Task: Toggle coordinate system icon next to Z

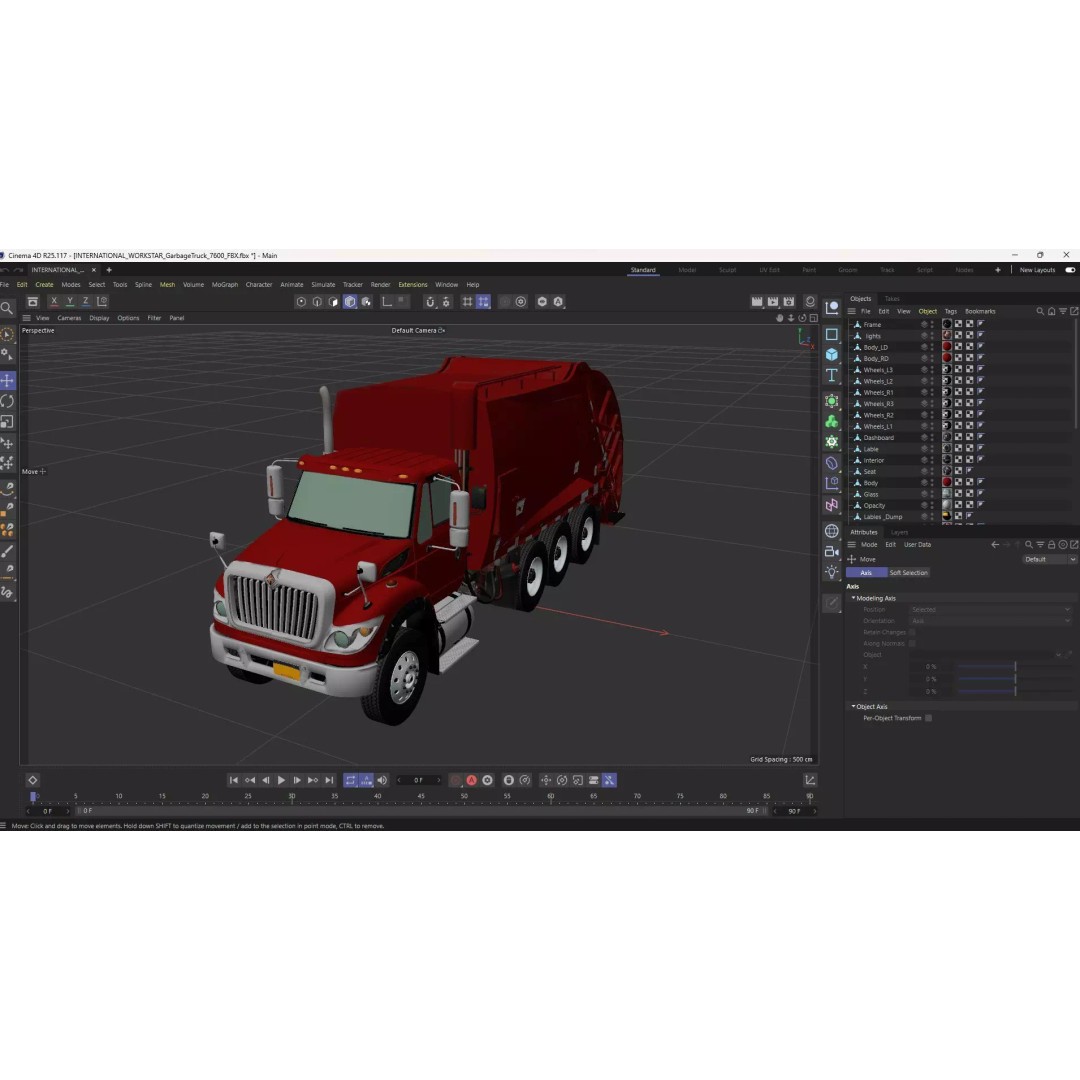Action: coord(102,302)
